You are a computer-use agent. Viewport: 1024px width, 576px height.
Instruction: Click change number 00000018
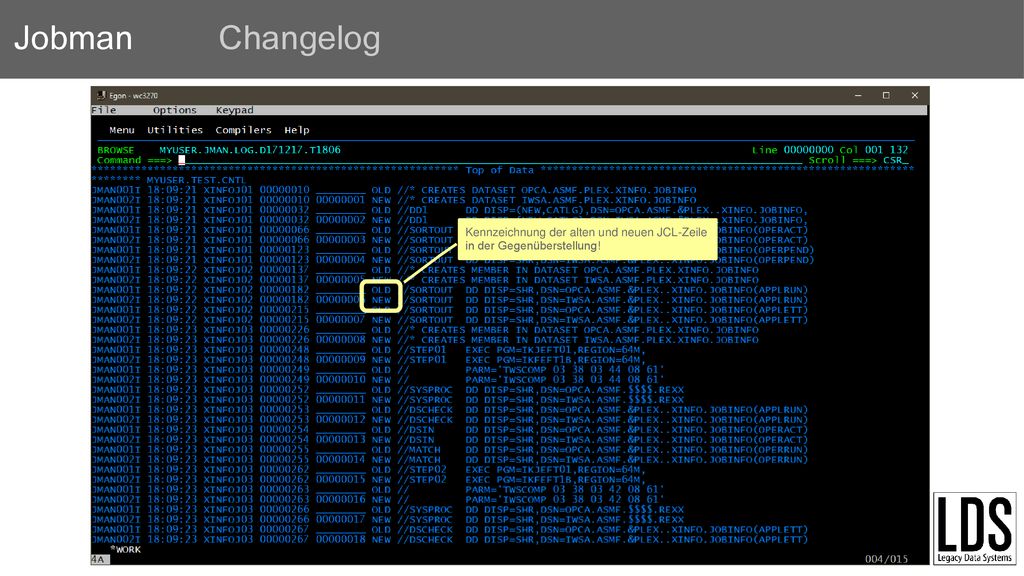point(340,539)
